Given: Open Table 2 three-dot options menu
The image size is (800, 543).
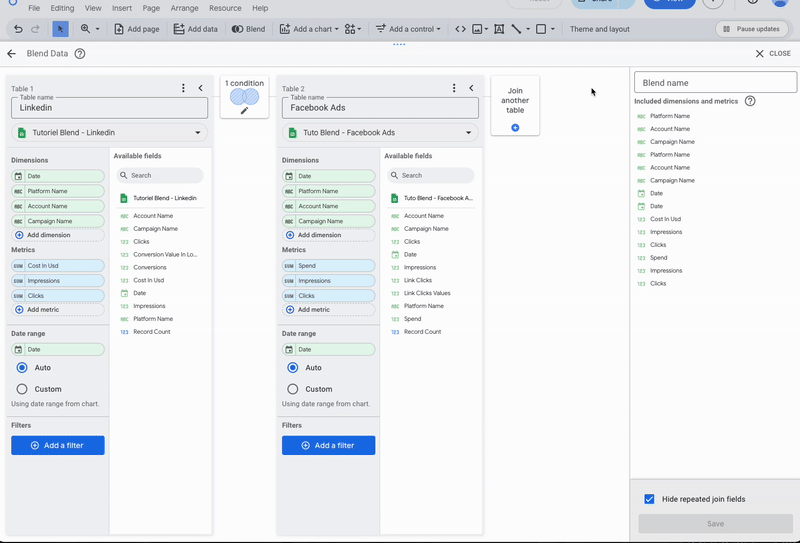Looking at the screenshot, I should click(454, 88).
